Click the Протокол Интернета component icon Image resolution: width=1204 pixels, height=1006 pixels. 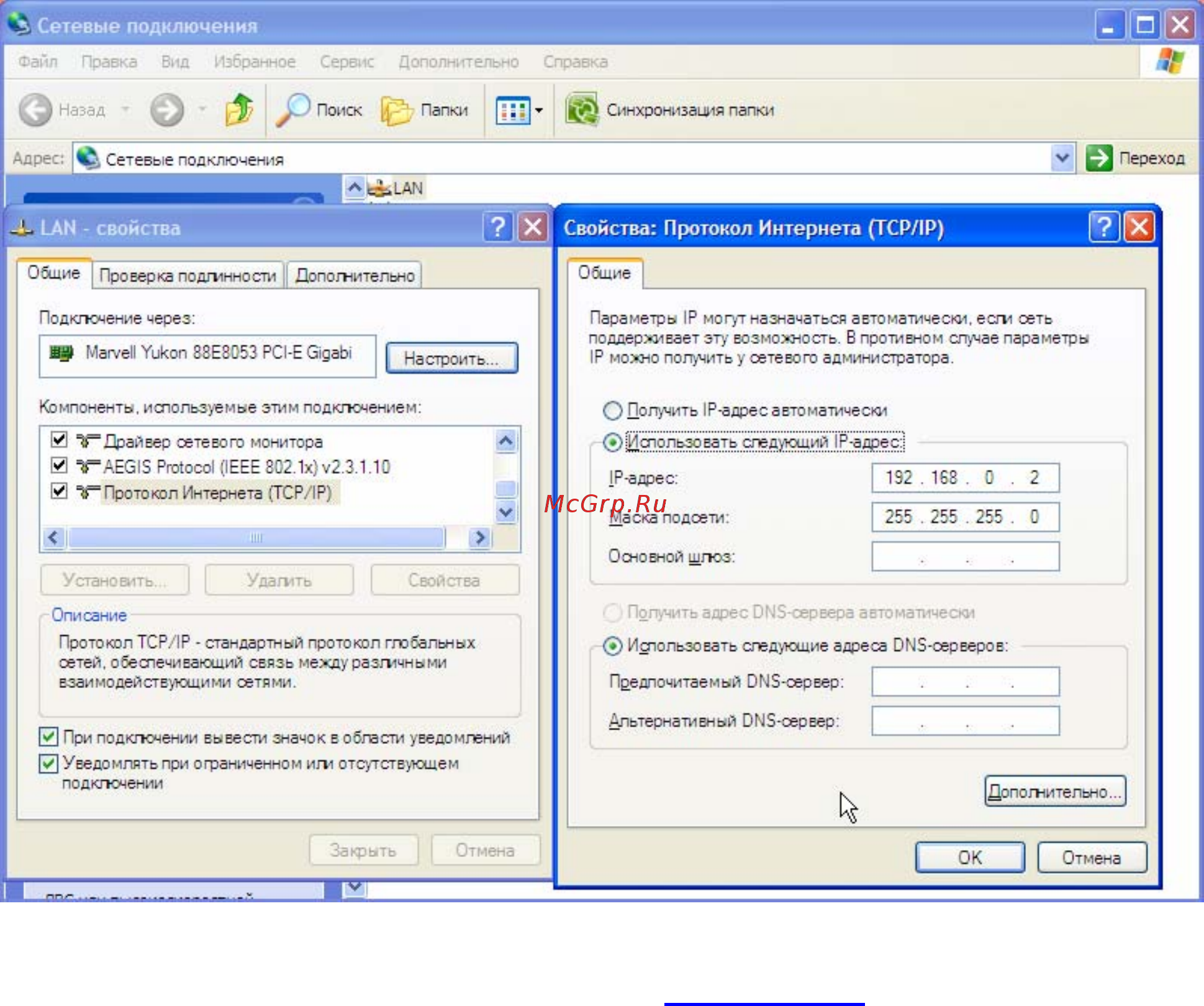[88, 492]
